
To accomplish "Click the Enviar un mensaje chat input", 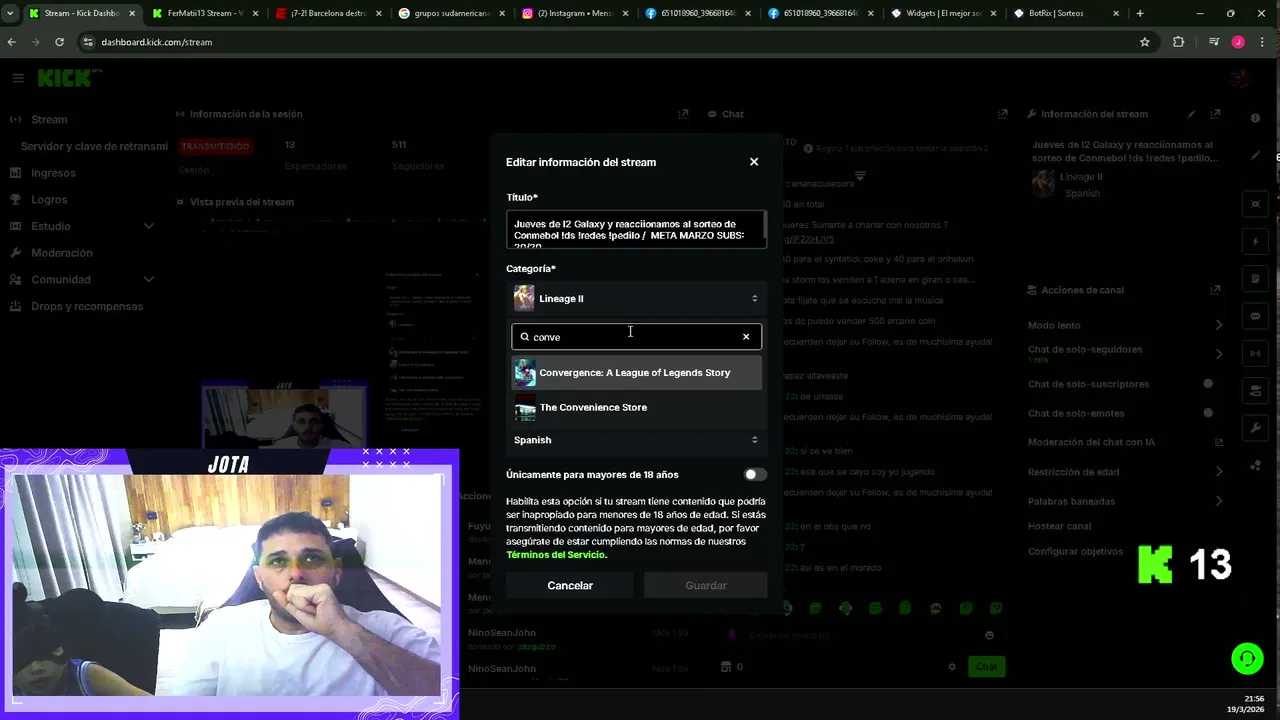I will [x=860, y=635].
